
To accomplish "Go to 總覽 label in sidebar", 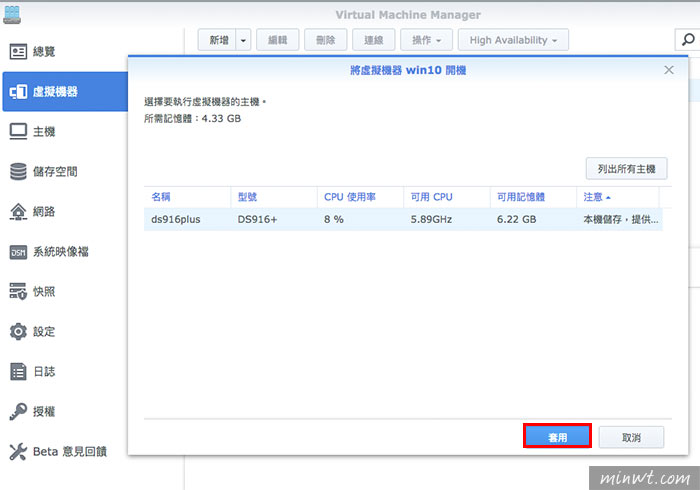I will [x=44, y=52].
